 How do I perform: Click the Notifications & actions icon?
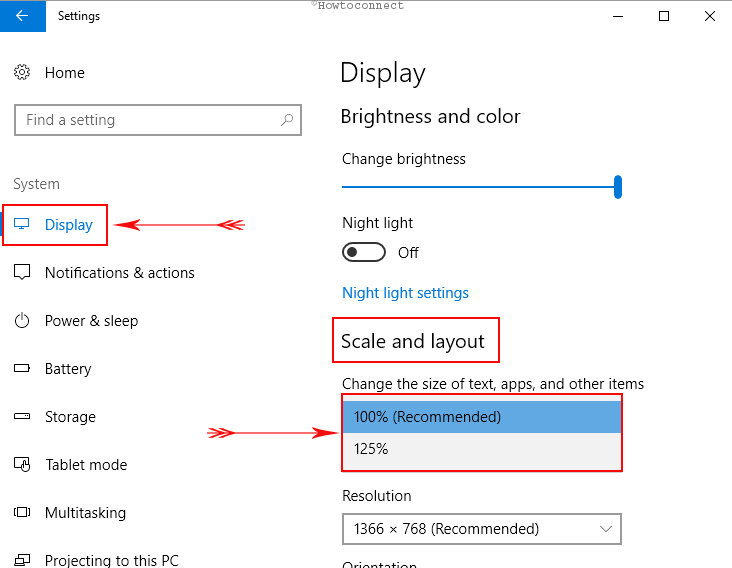(x=23, y=273)
